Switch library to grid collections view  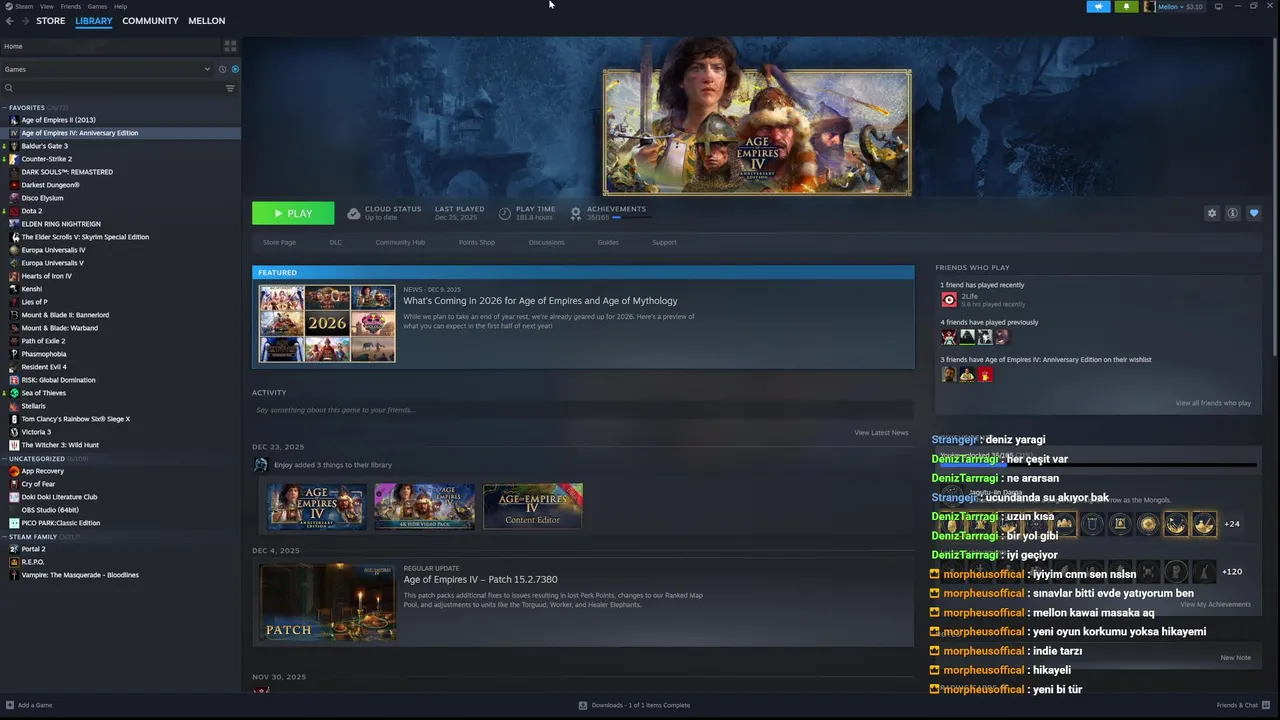click(x=230, y=46)
